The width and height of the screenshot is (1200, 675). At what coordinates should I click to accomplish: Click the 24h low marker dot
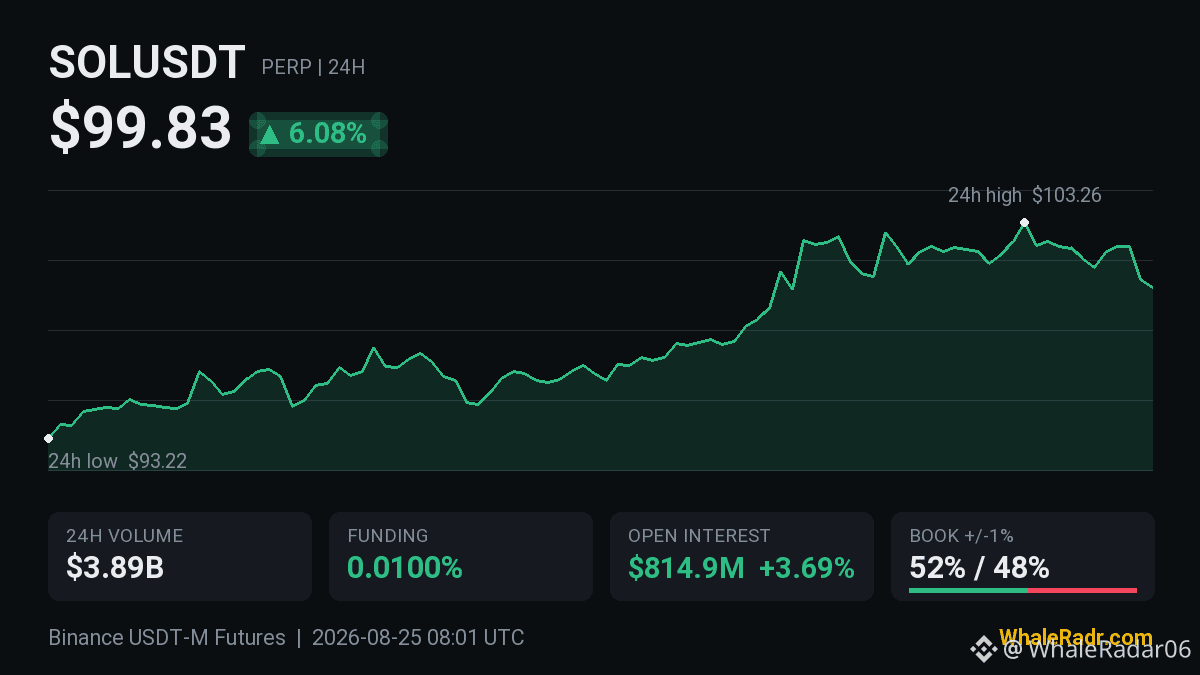click(48, 438)
